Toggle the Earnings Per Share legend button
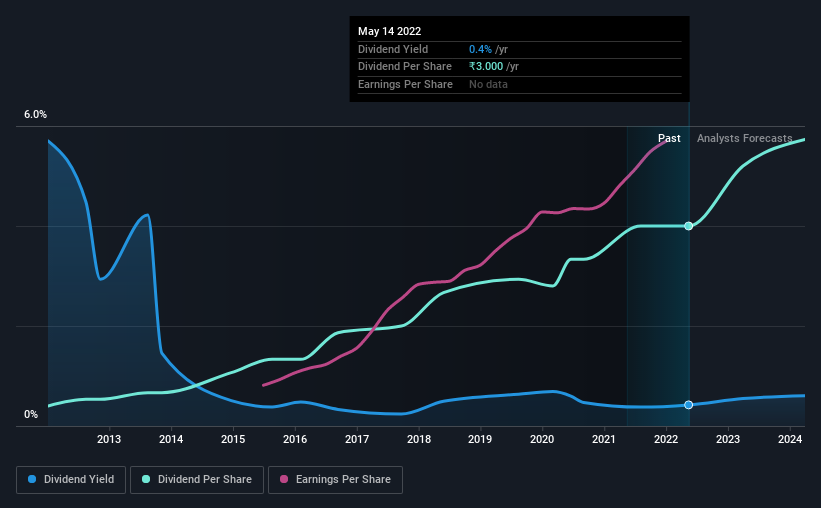Viewport: 821px width, 508px height. [x=335, y=480]
